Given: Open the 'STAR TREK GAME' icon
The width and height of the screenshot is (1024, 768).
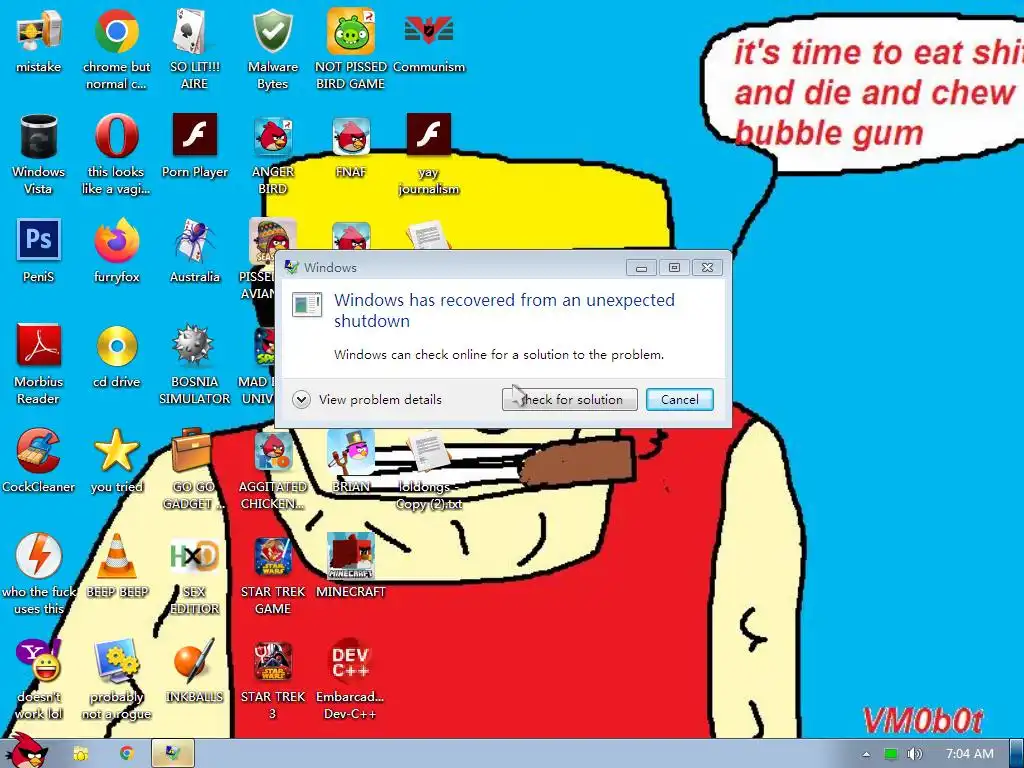Looking at the screenshot, I should point(273,556).
